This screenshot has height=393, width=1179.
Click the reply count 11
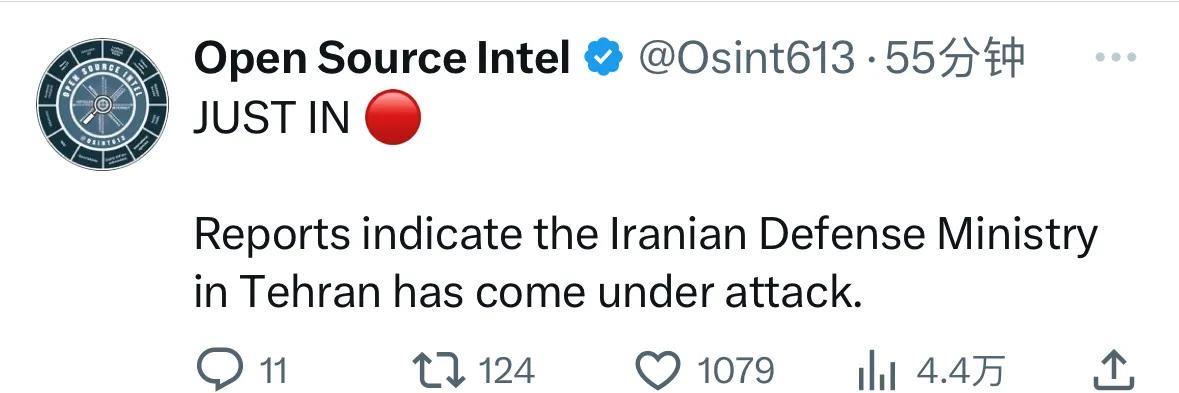[x=274, y=371]
